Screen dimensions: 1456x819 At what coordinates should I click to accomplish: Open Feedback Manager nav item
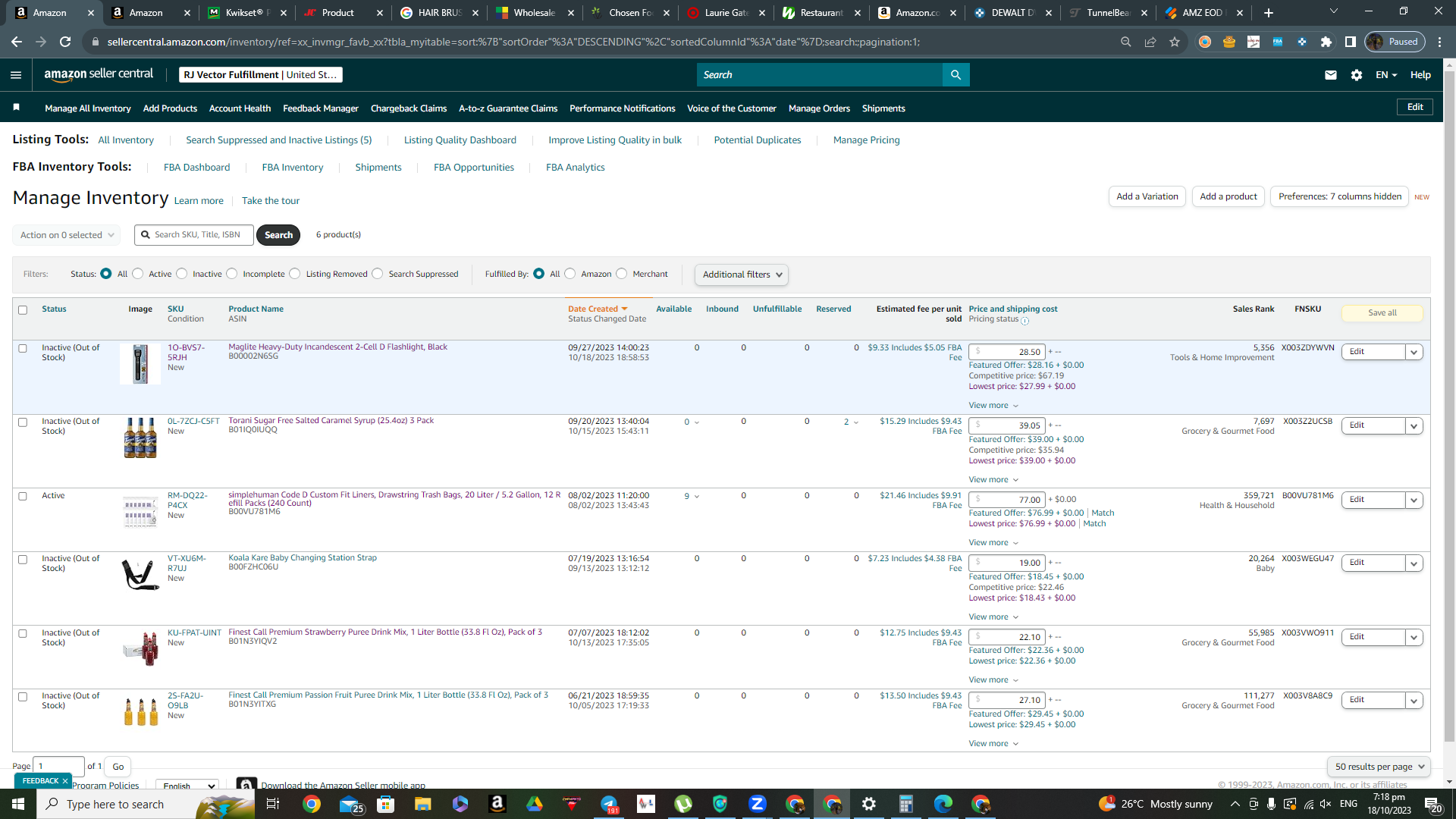click(x=320, y=108)
